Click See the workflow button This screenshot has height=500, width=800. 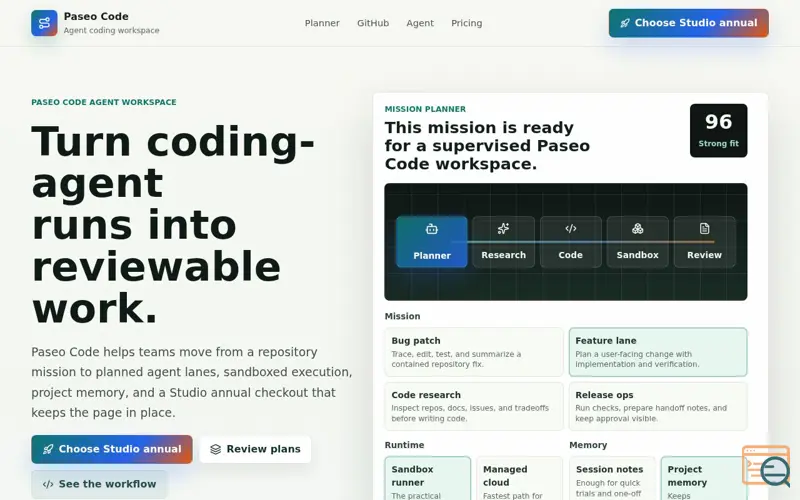click(99, 484)
